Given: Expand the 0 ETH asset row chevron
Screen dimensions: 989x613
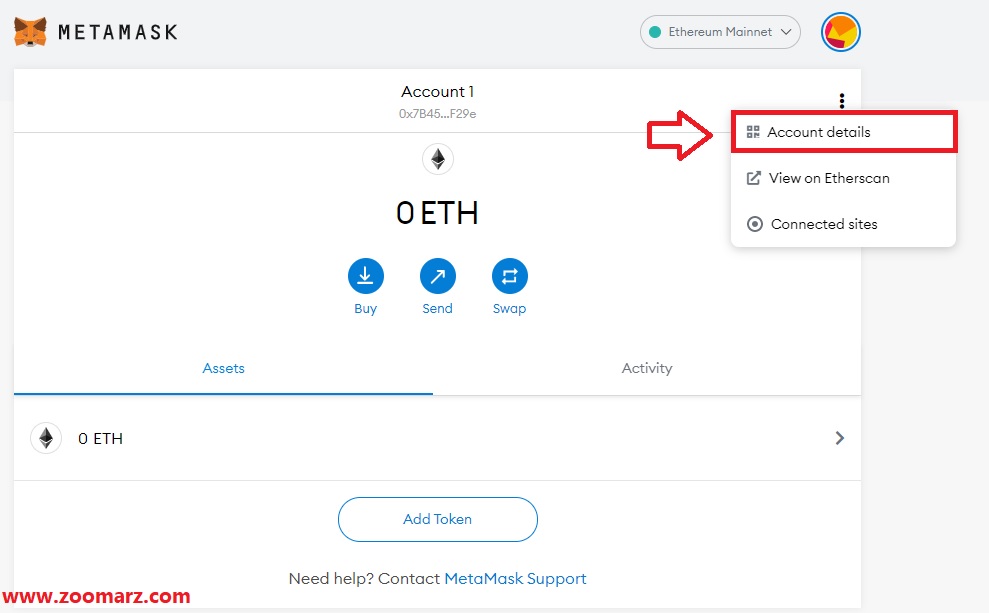Looking at the screenshot, I should coord(840,438).
